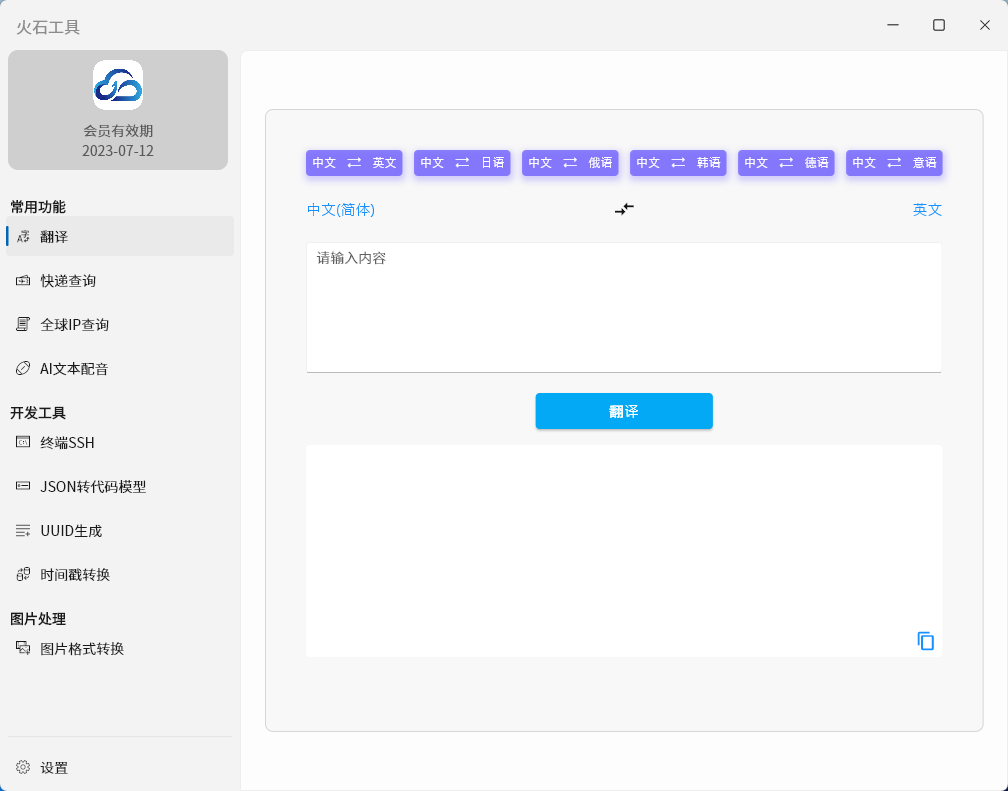
Task: Click the settings gear icon
Action: coord(23,767)
